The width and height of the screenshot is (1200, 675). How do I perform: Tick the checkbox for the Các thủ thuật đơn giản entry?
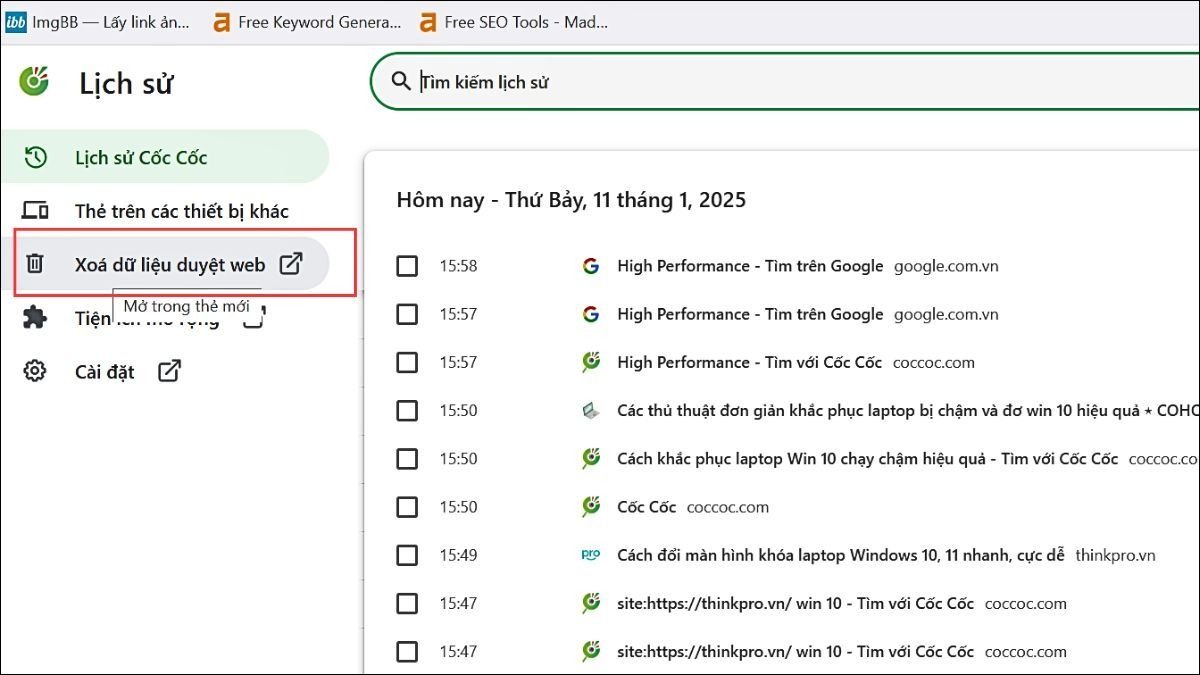(x=407, y=410)
